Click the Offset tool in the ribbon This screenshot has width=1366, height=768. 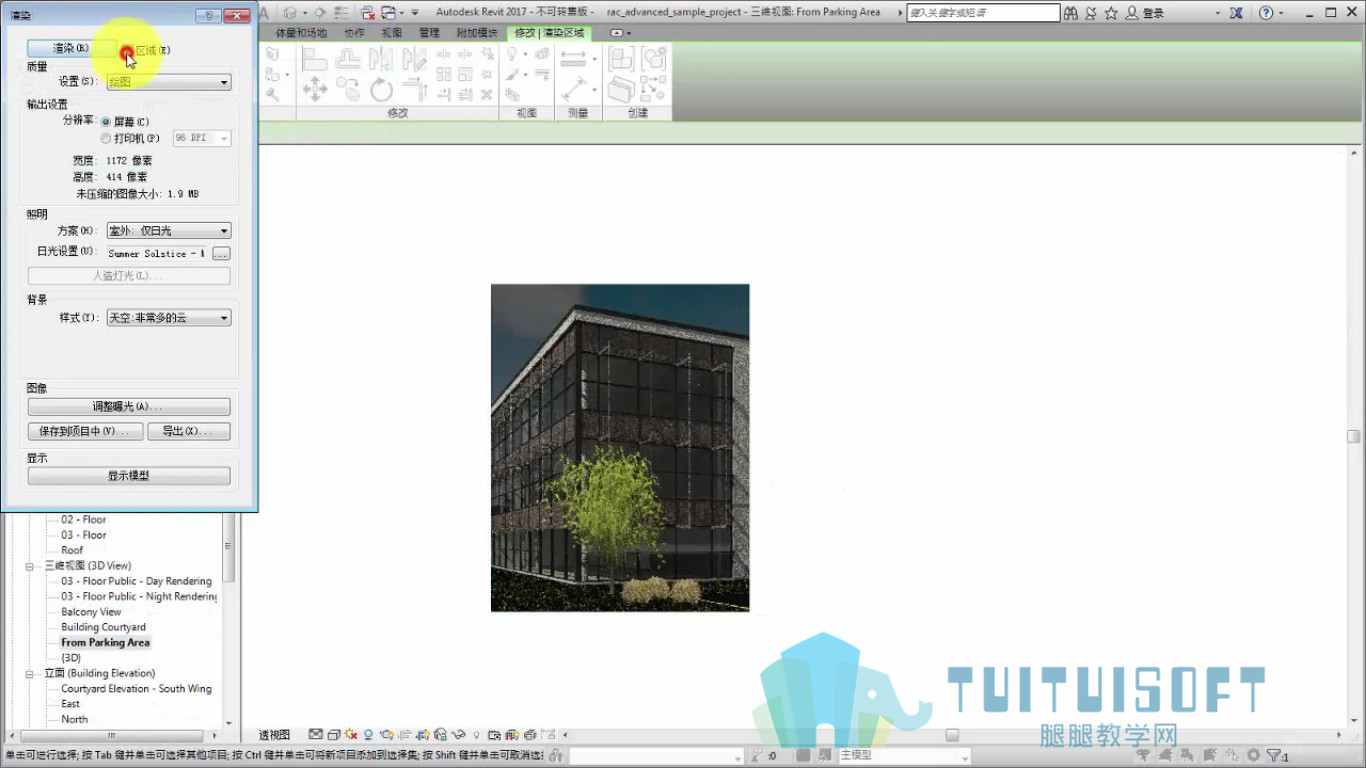tap(348, 58)
